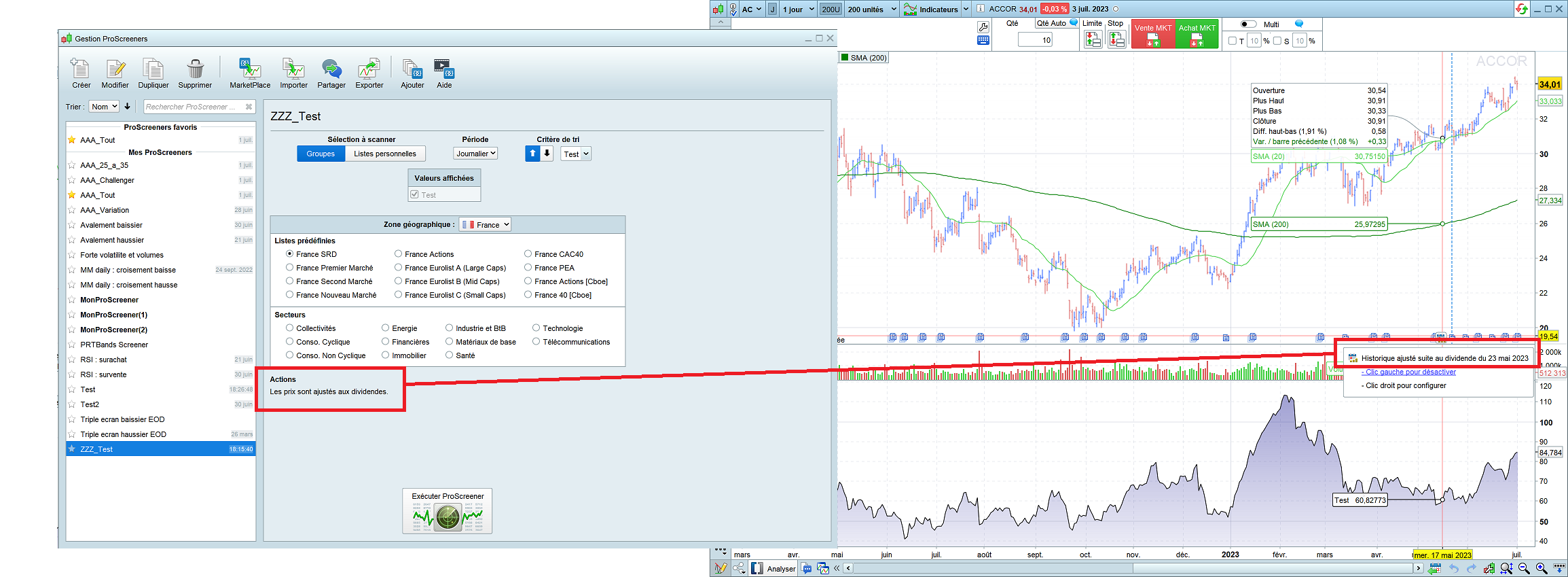Screen dimensions: 1568x577
Task: Click the chart horizontal scrollbar track
Action: (x=1133, y=568)
